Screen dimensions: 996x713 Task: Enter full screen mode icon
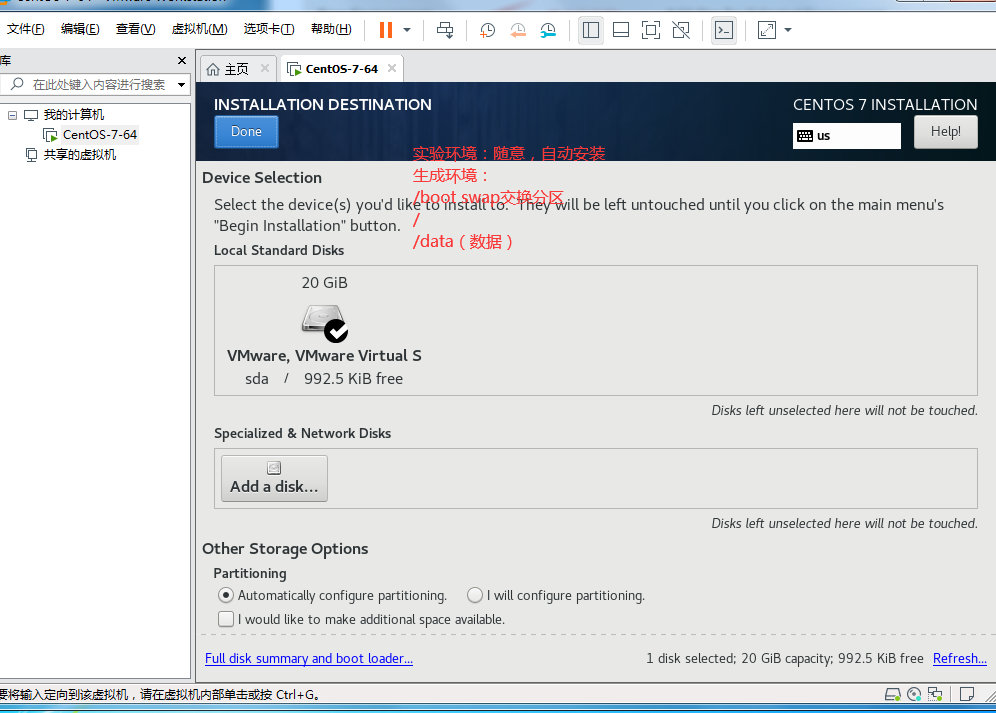tap(650, 30)
